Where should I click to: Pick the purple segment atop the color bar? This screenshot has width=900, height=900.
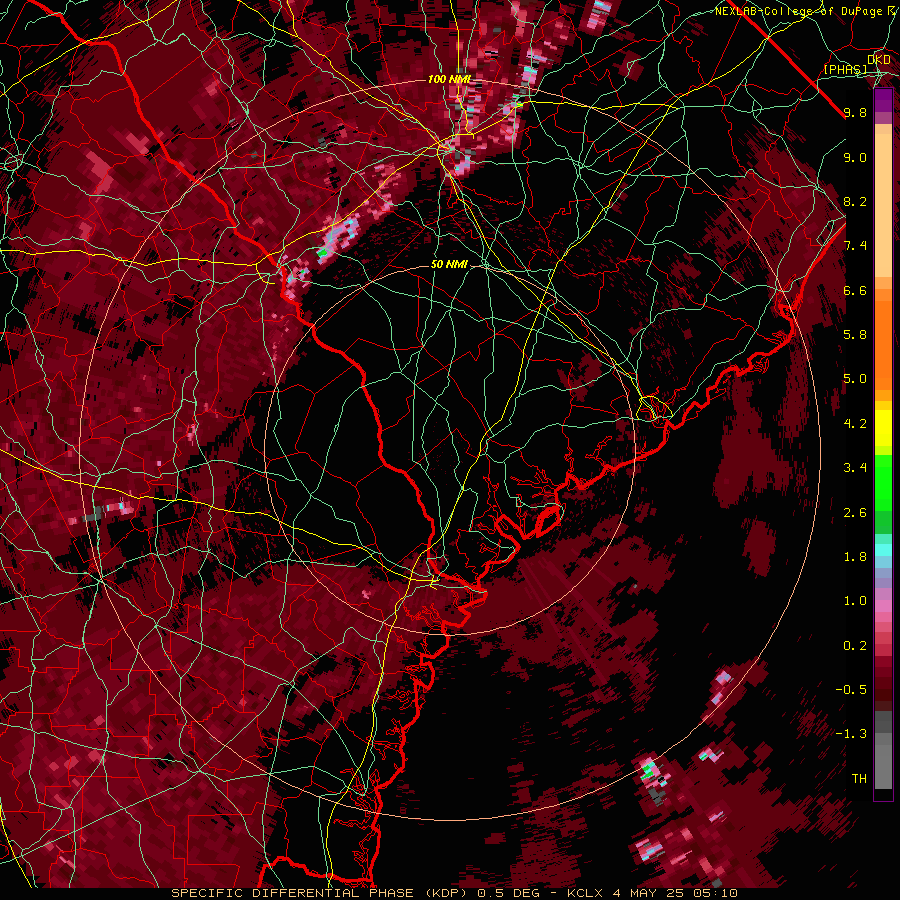[883, 100]
